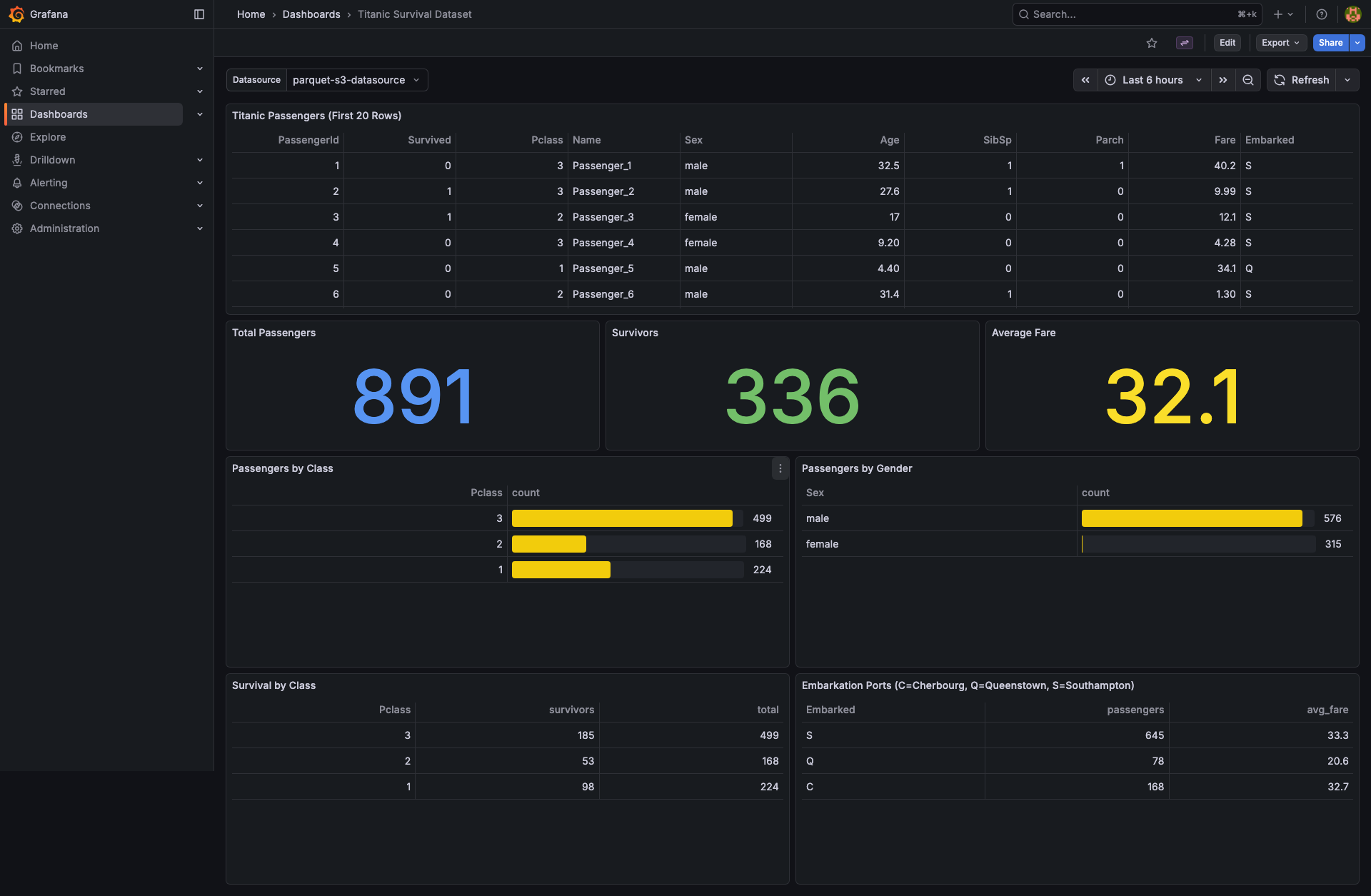The height and width of the screenshot is (896, 1371).
Task: Sort by the PassengerId column header
Action: (308, 140)
